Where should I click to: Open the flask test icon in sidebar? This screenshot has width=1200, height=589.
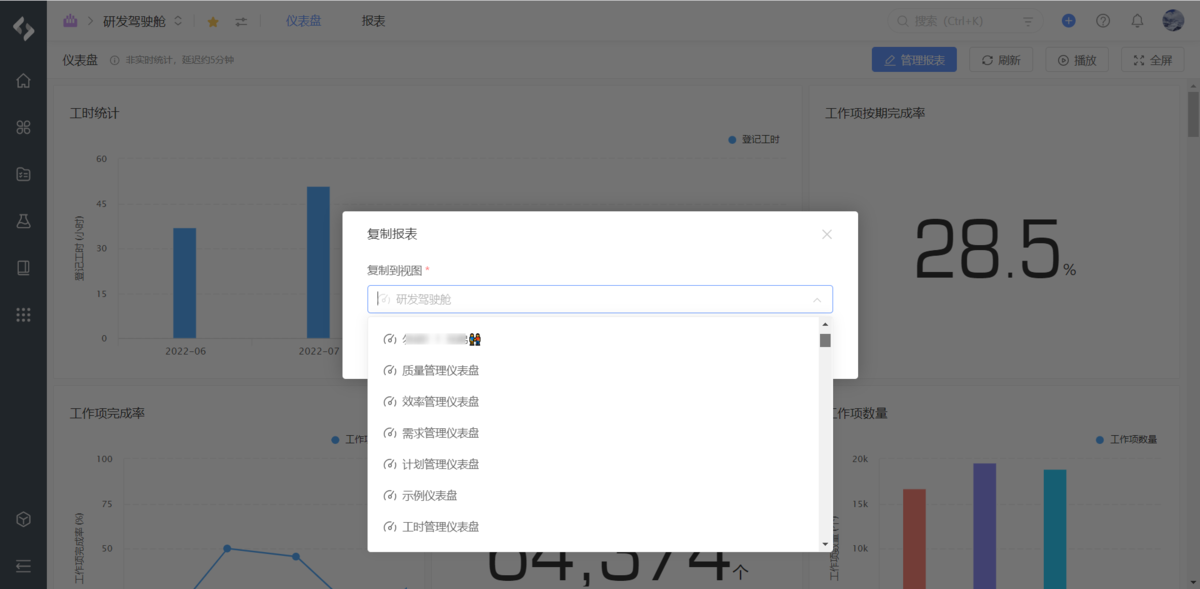[x=23, y=221]
